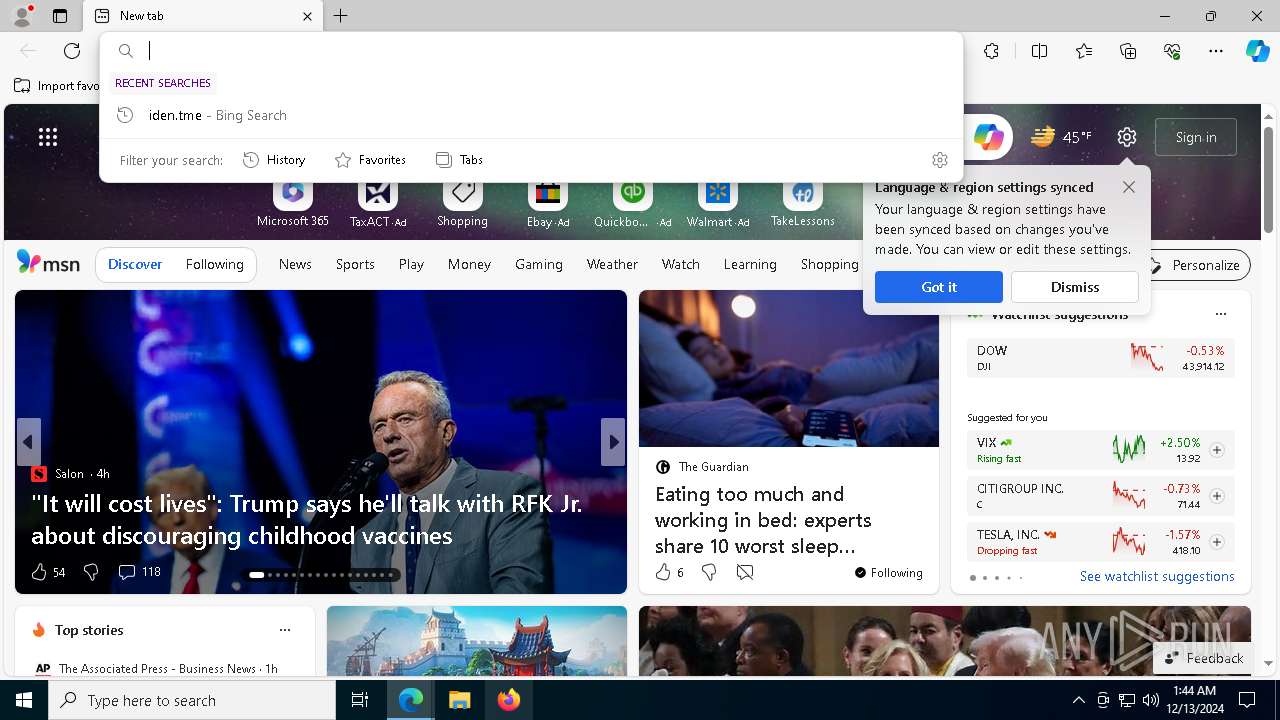Image resolution: width=1280 pixels, height=720 pixels.
Task: Dislike the RFK Jr. article
Action: click(x=91, y=572)
